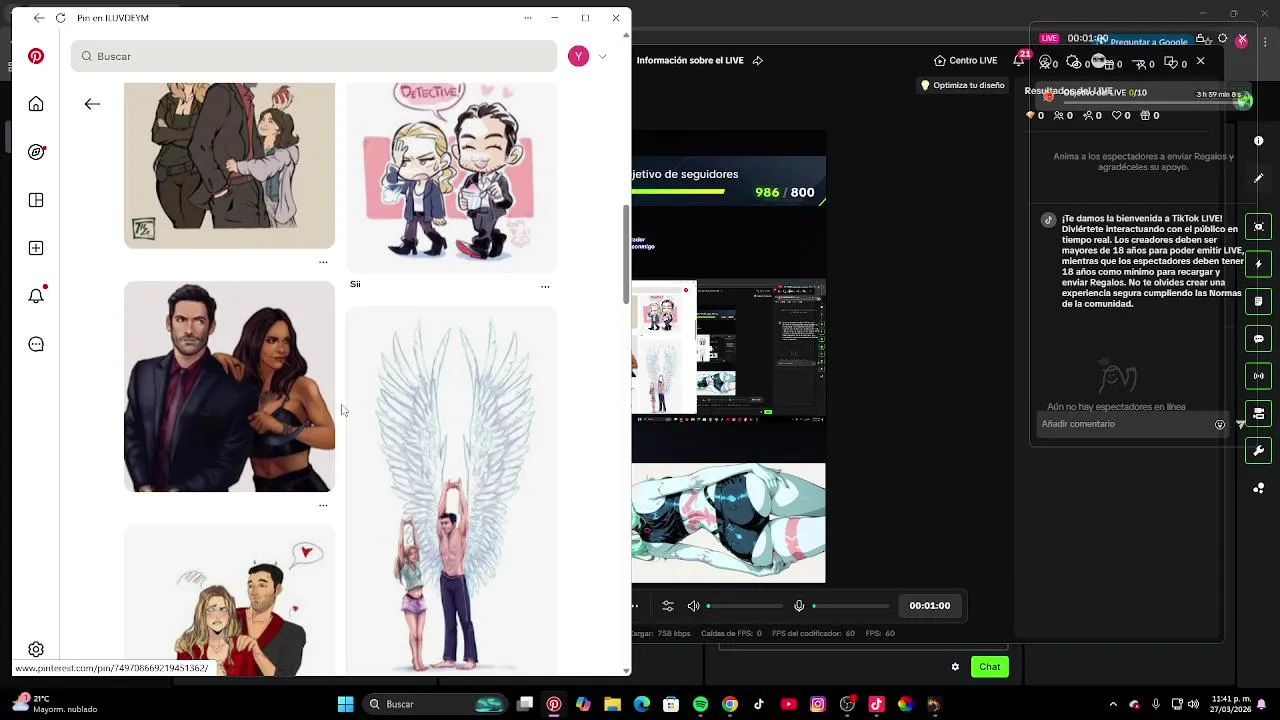
Task: Open boards icon in Pinterest sidebar
Action: (36, 200)
